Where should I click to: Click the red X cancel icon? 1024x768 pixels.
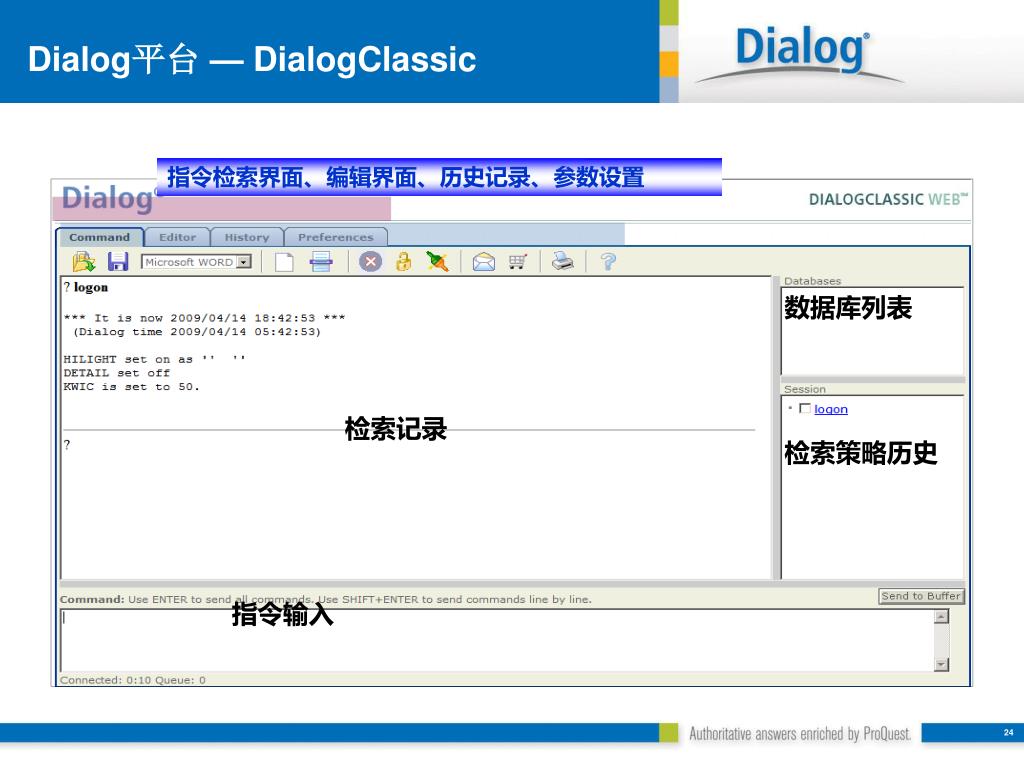pos(370,262)
